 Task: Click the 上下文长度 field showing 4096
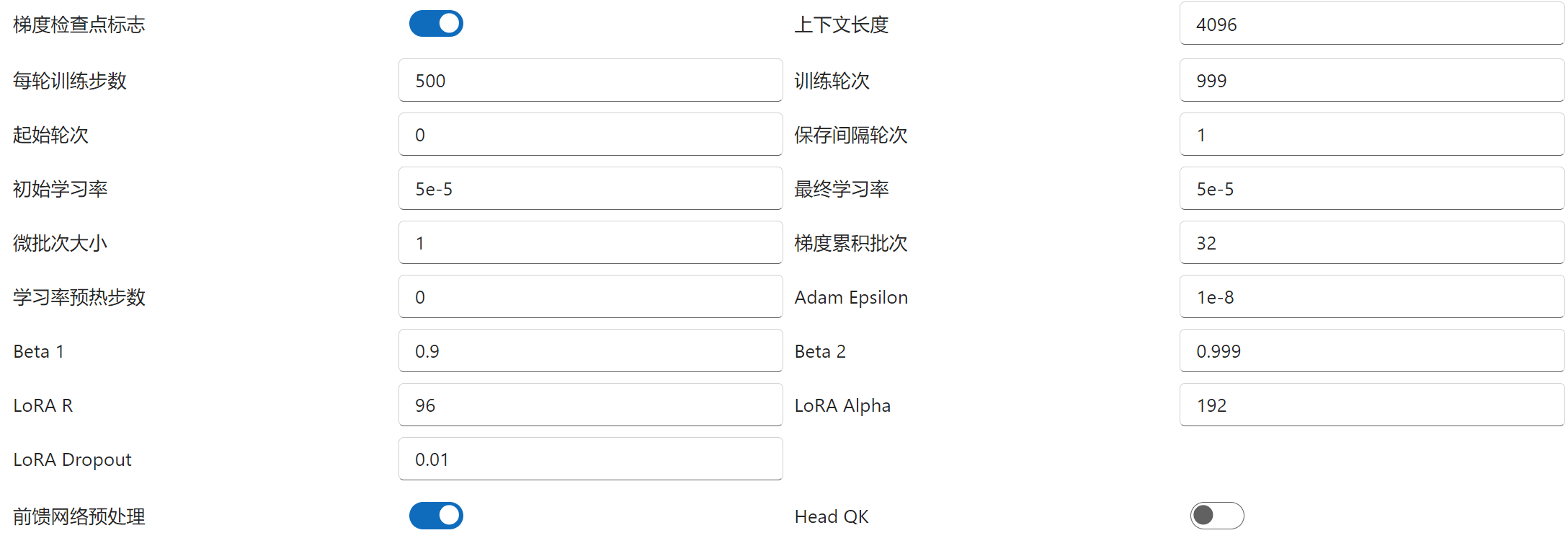coord(1371,25)
